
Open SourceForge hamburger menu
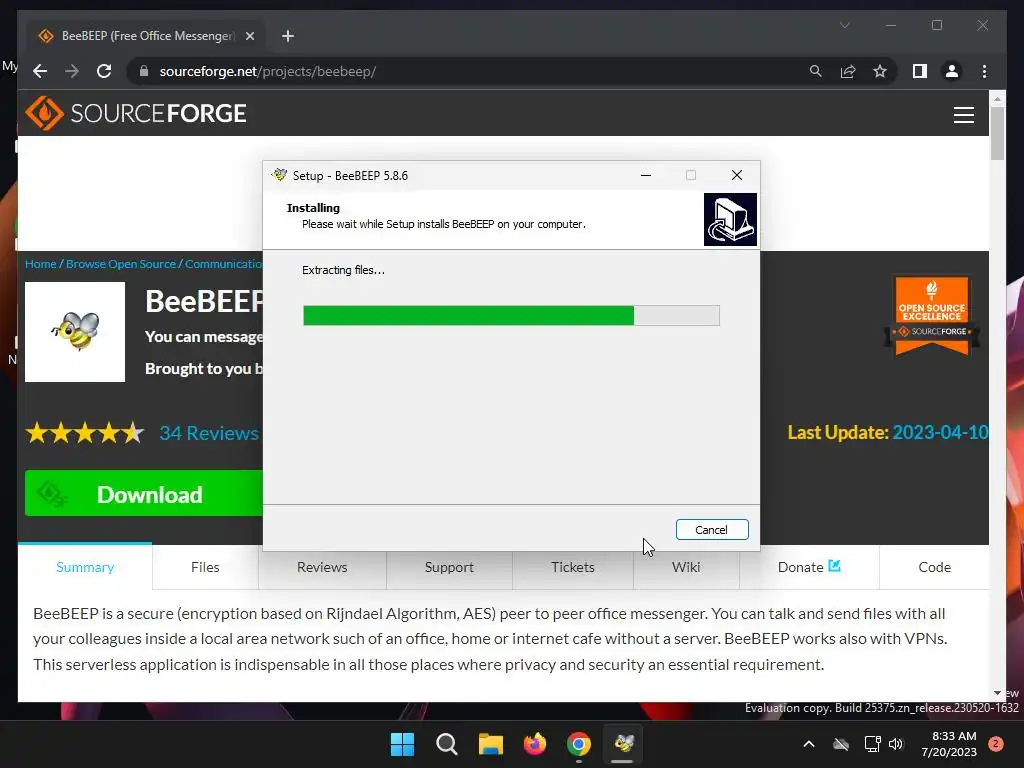click(963, 115)
